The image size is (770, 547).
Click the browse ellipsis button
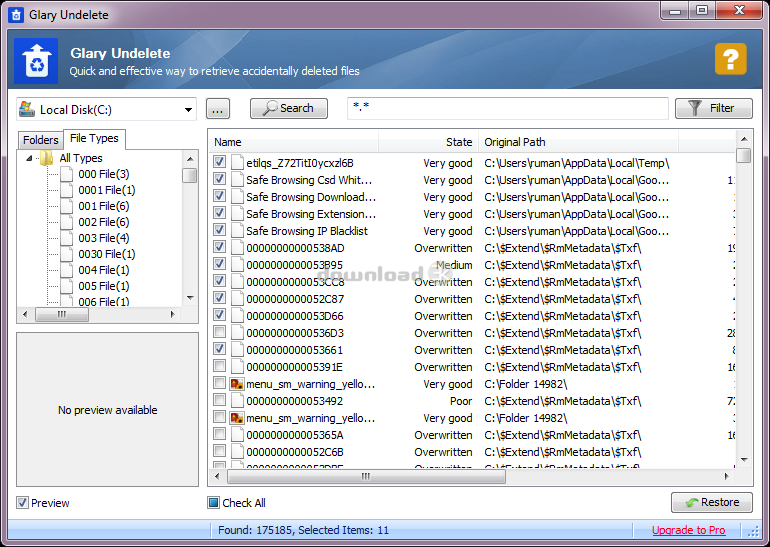[x=218, y=109]
